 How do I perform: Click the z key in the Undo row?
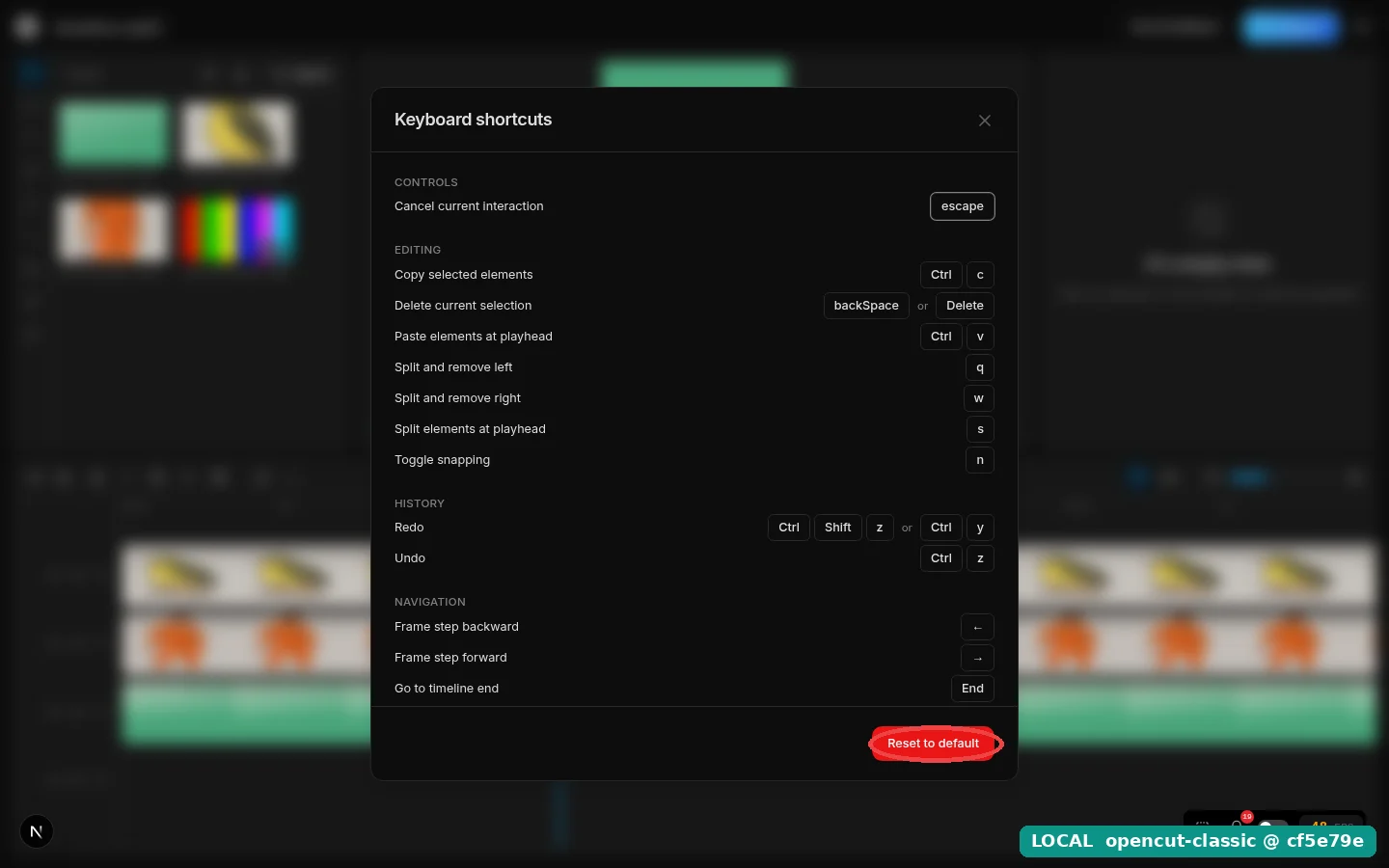[x=980, y=558]
